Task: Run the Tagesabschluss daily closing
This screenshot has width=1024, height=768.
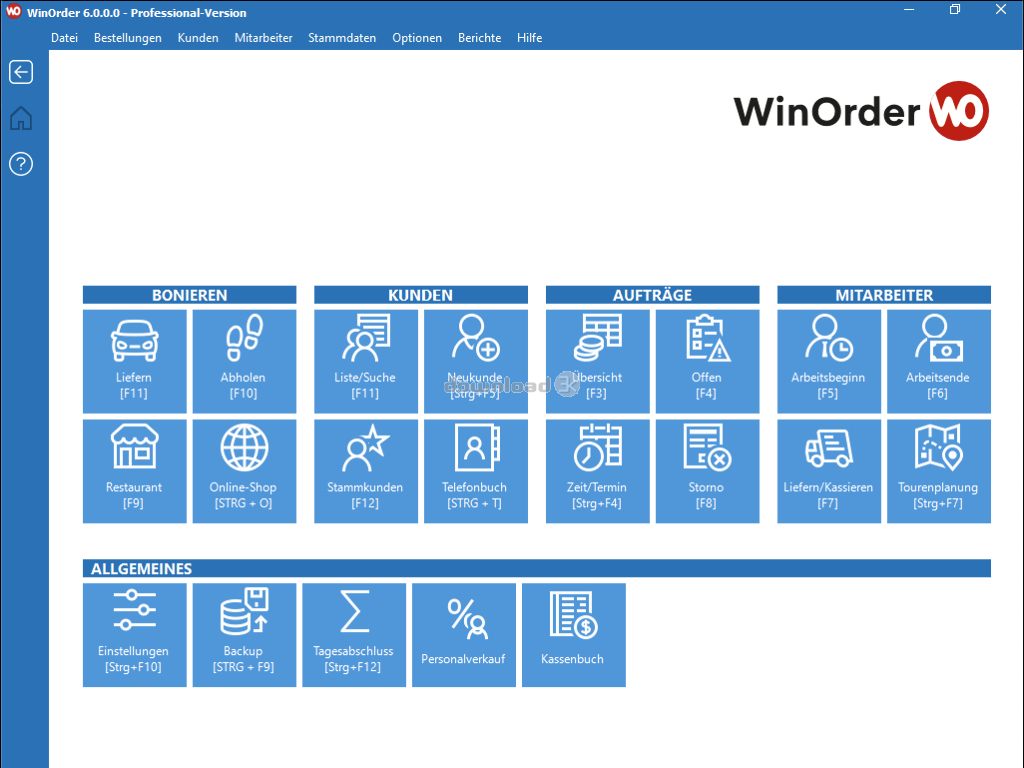Action: (354, 635)
